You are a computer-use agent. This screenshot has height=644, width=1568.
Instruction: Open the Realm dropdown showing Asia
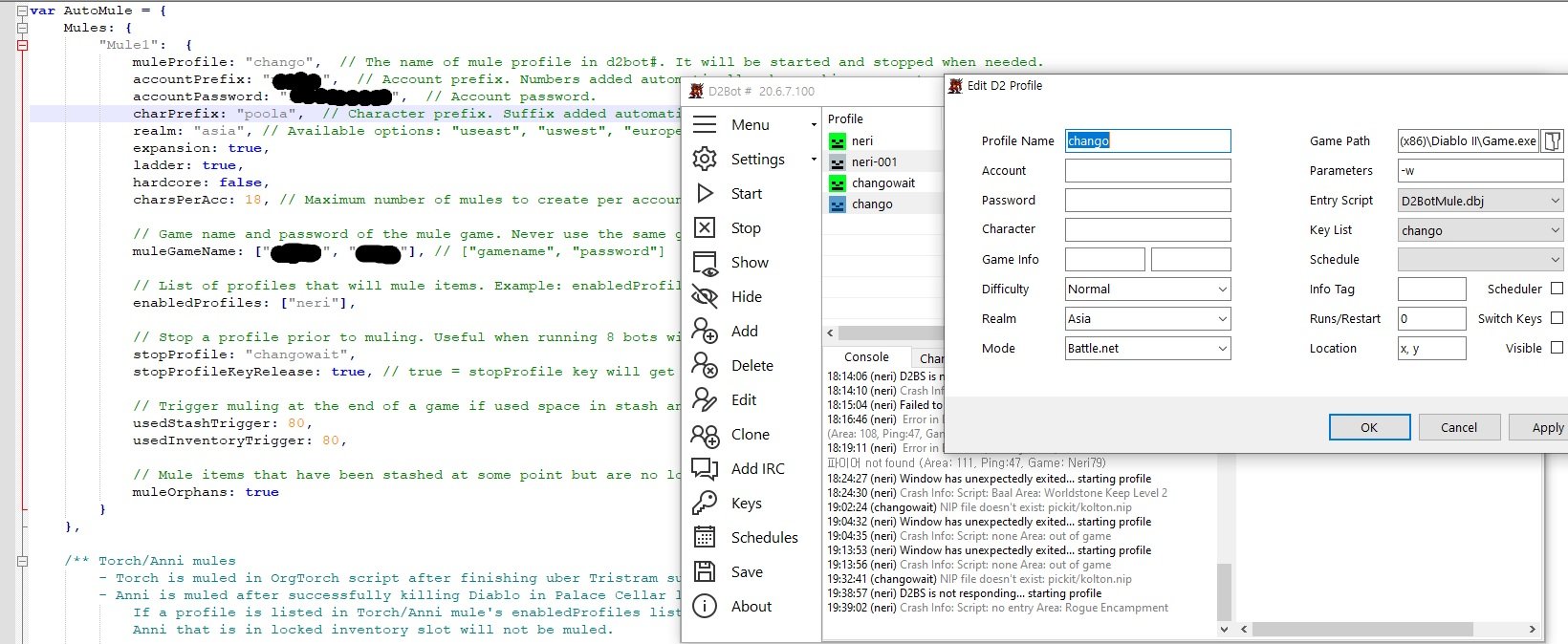pos(1147,319)
